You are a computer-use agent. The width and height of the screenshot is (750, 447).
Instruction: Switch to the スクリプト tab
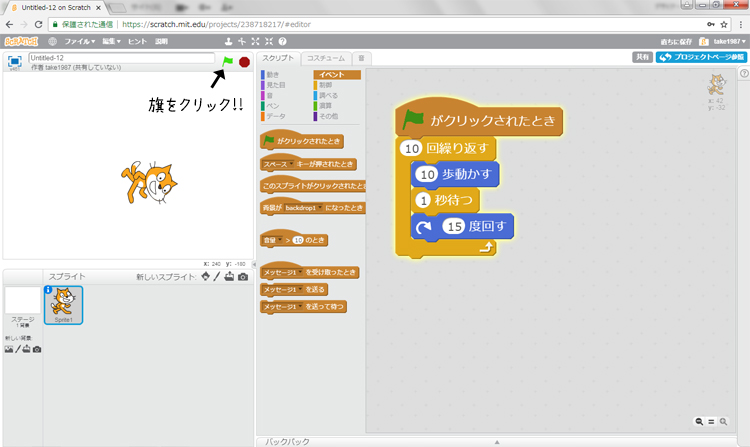pyautogui.click(x=278, y=58)
